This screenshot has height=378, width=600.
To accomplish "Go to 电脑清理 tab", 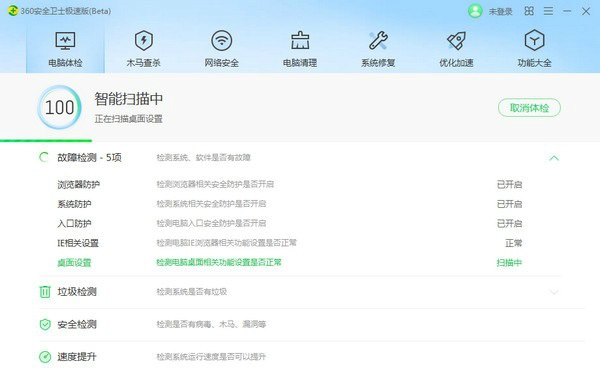I will (300, 49).
